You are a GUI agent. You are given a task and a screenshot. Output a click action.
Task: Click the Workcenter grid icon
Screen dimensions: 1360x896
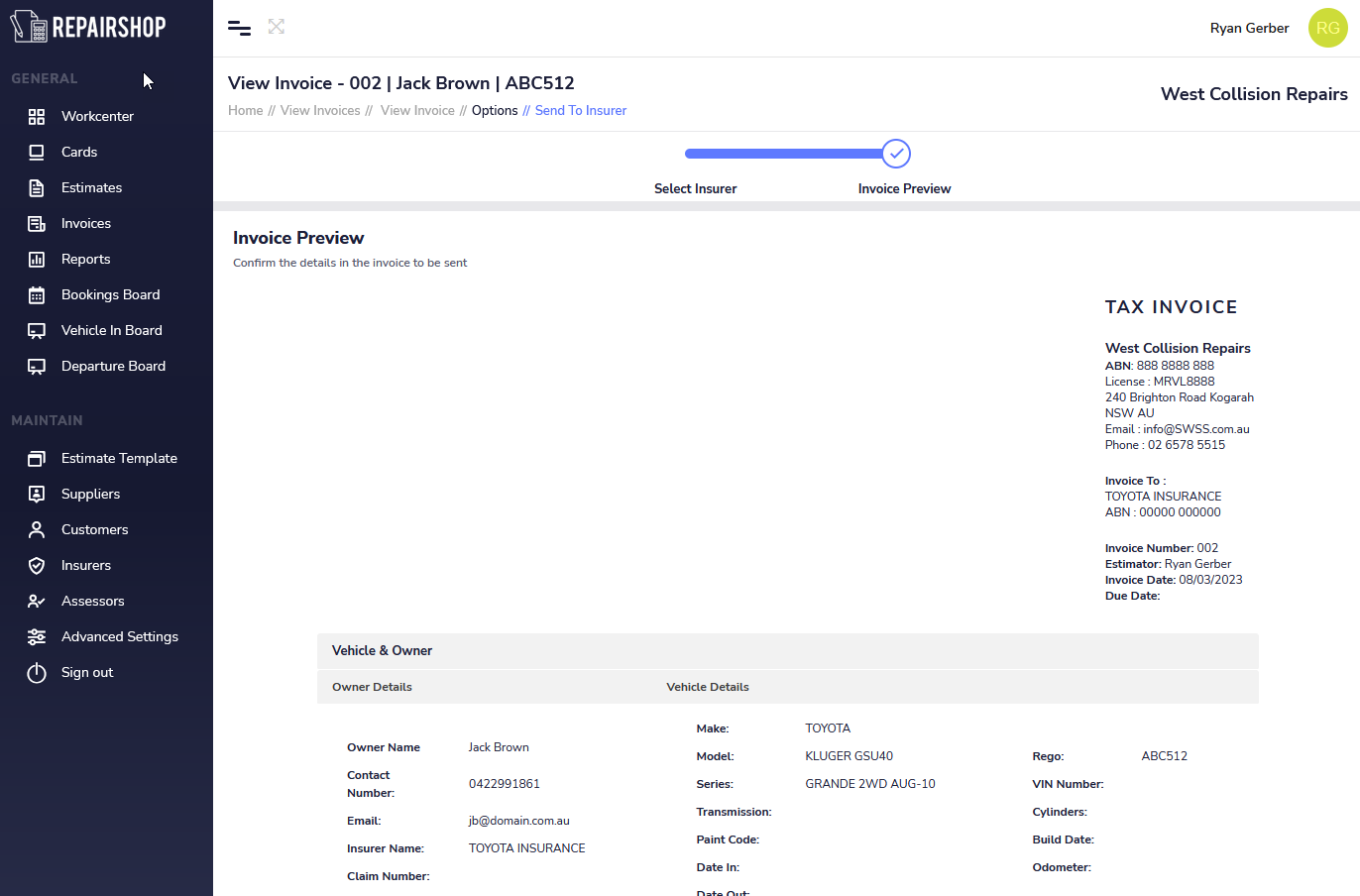coord(37,117)
